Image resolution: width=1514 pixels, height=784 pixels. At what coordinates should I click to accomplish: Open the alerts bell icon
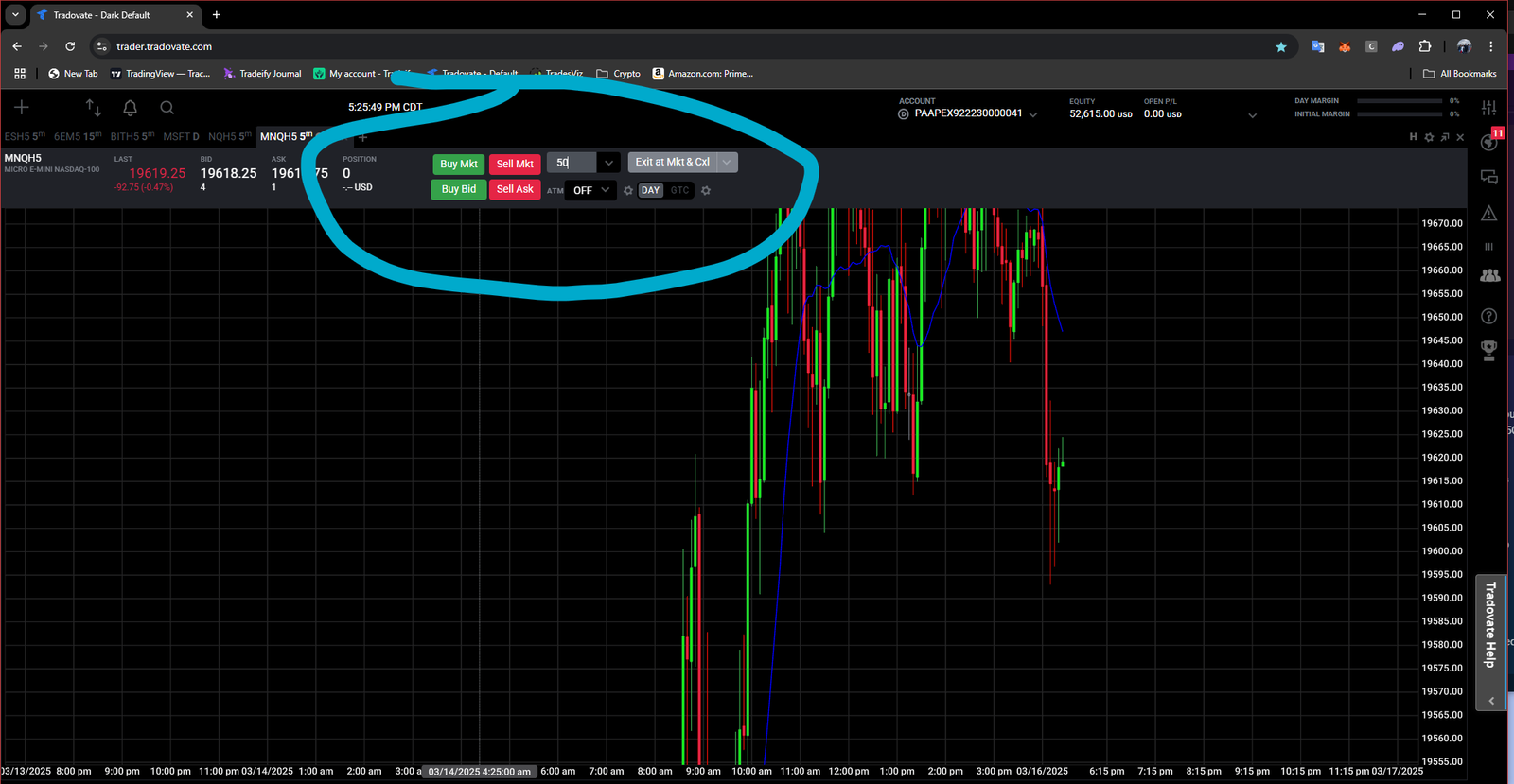[131, 108]
